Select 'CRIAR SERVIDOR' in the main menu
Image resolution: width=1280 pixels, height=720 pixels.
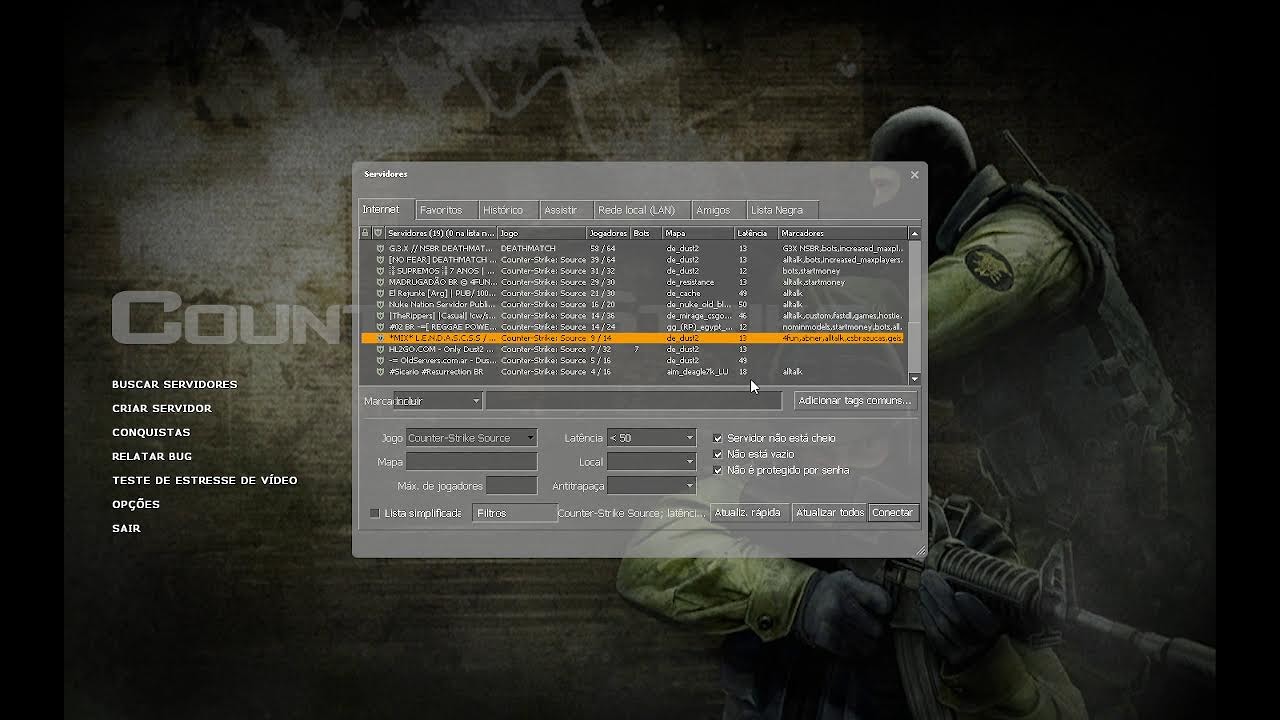162,408
